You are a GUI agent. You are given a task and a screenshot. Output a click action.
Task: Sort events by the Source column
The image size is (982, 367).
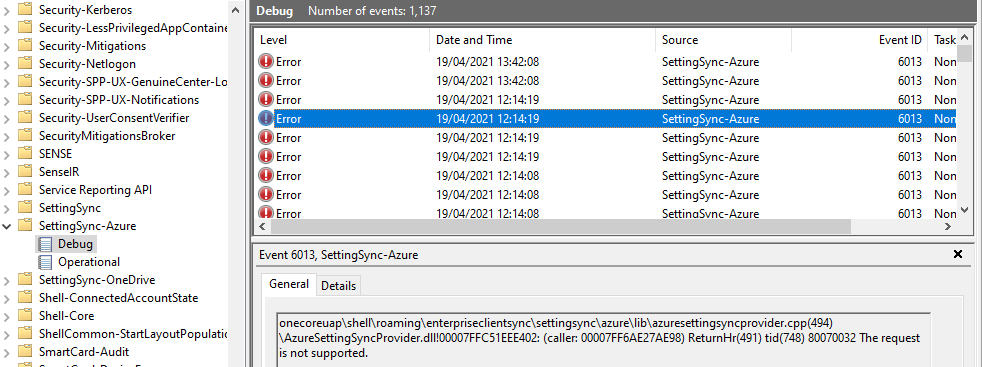[723, 40]
